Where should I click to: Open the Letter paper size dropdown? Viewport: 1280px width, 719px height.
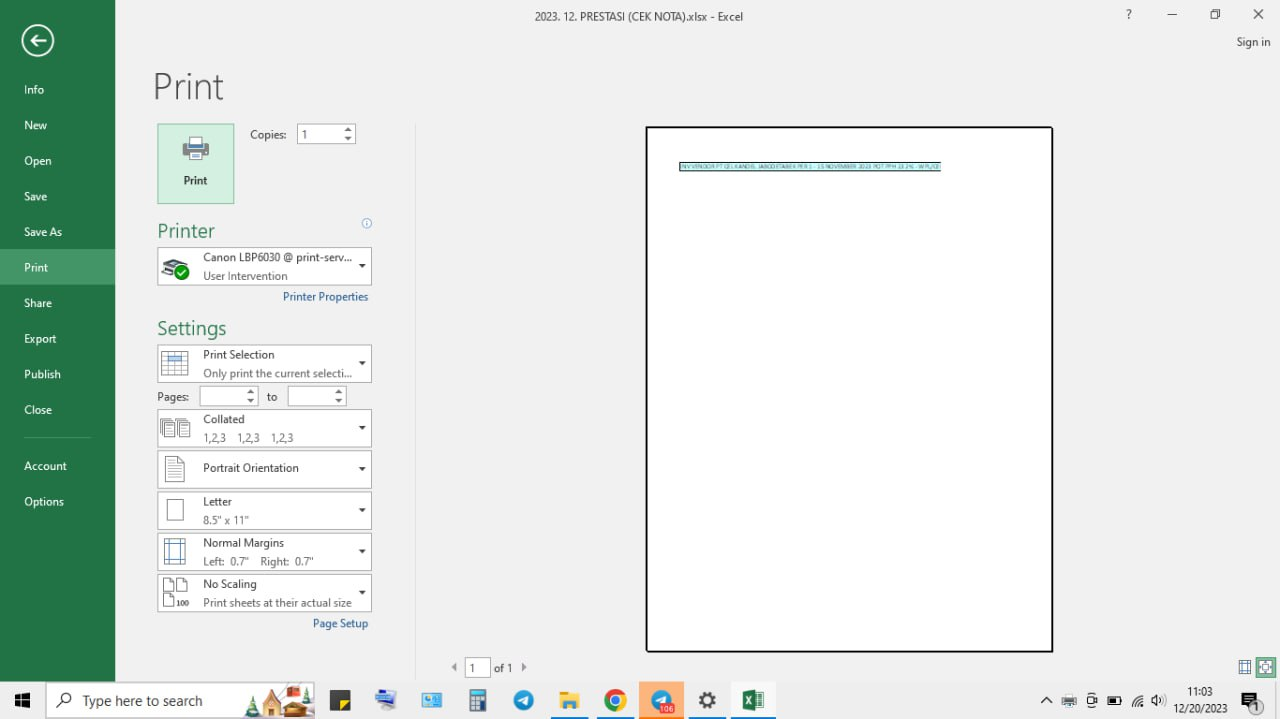[x=264, y=510]
